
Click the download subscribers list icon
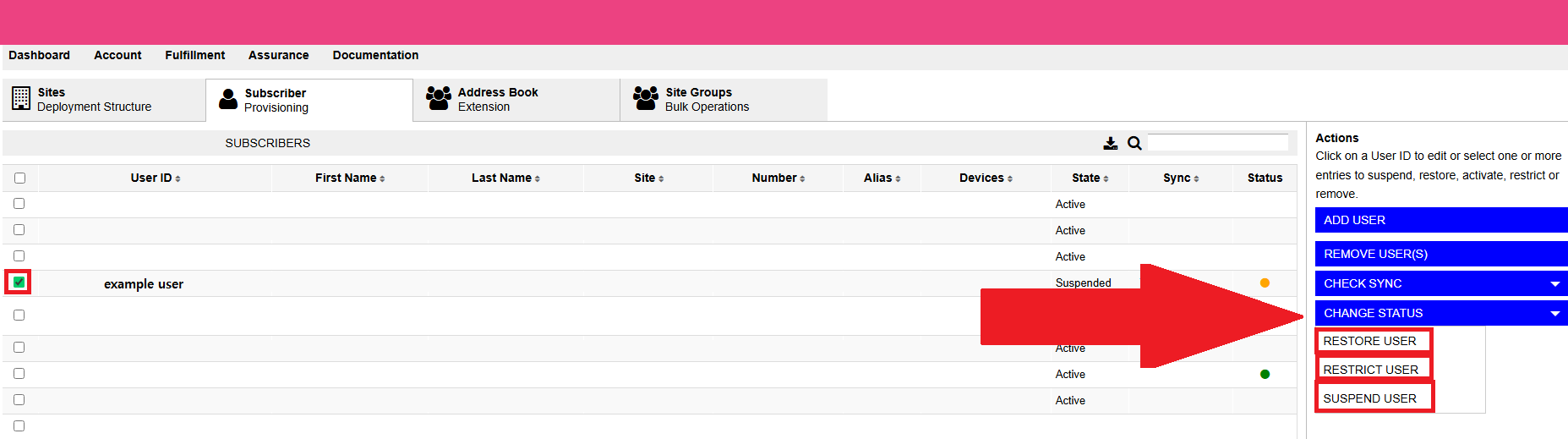click(1110, 144)
